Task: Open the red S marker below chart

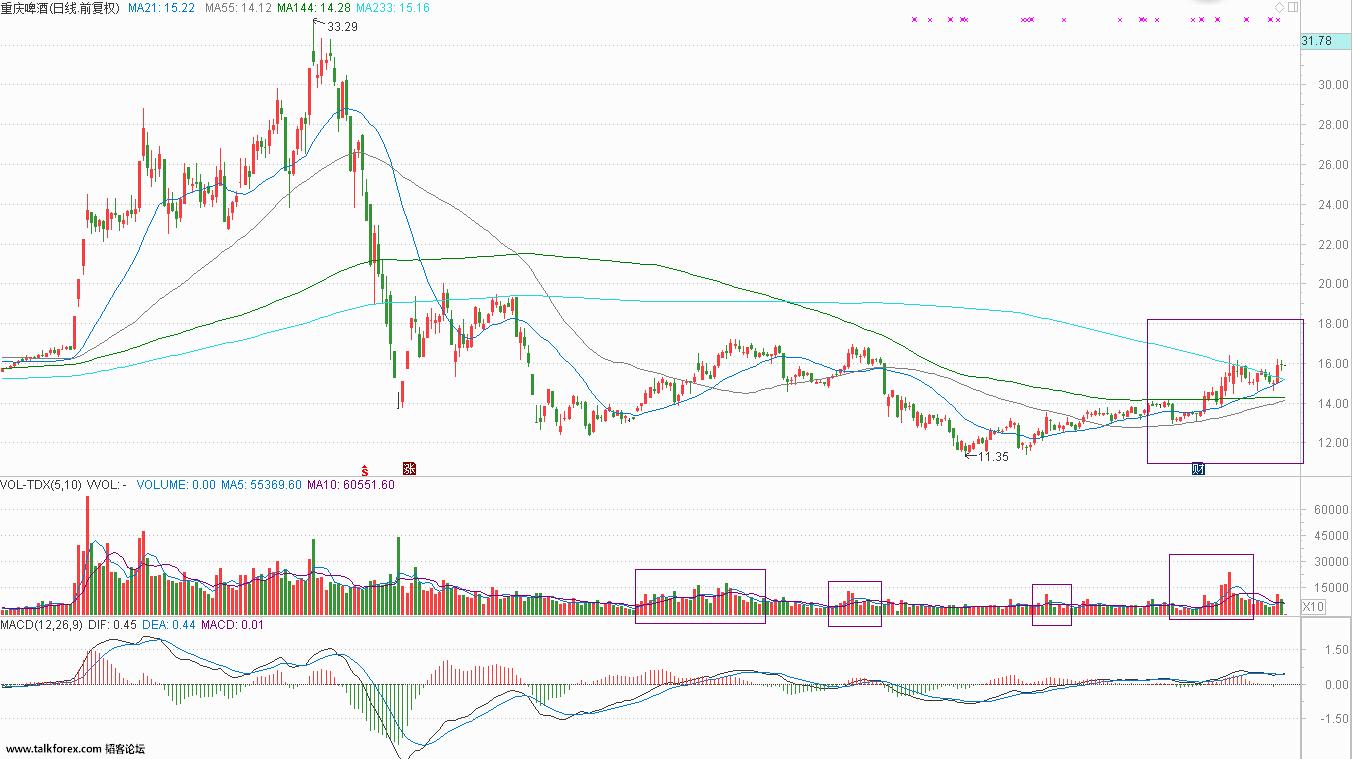Action: click(365, 469)
